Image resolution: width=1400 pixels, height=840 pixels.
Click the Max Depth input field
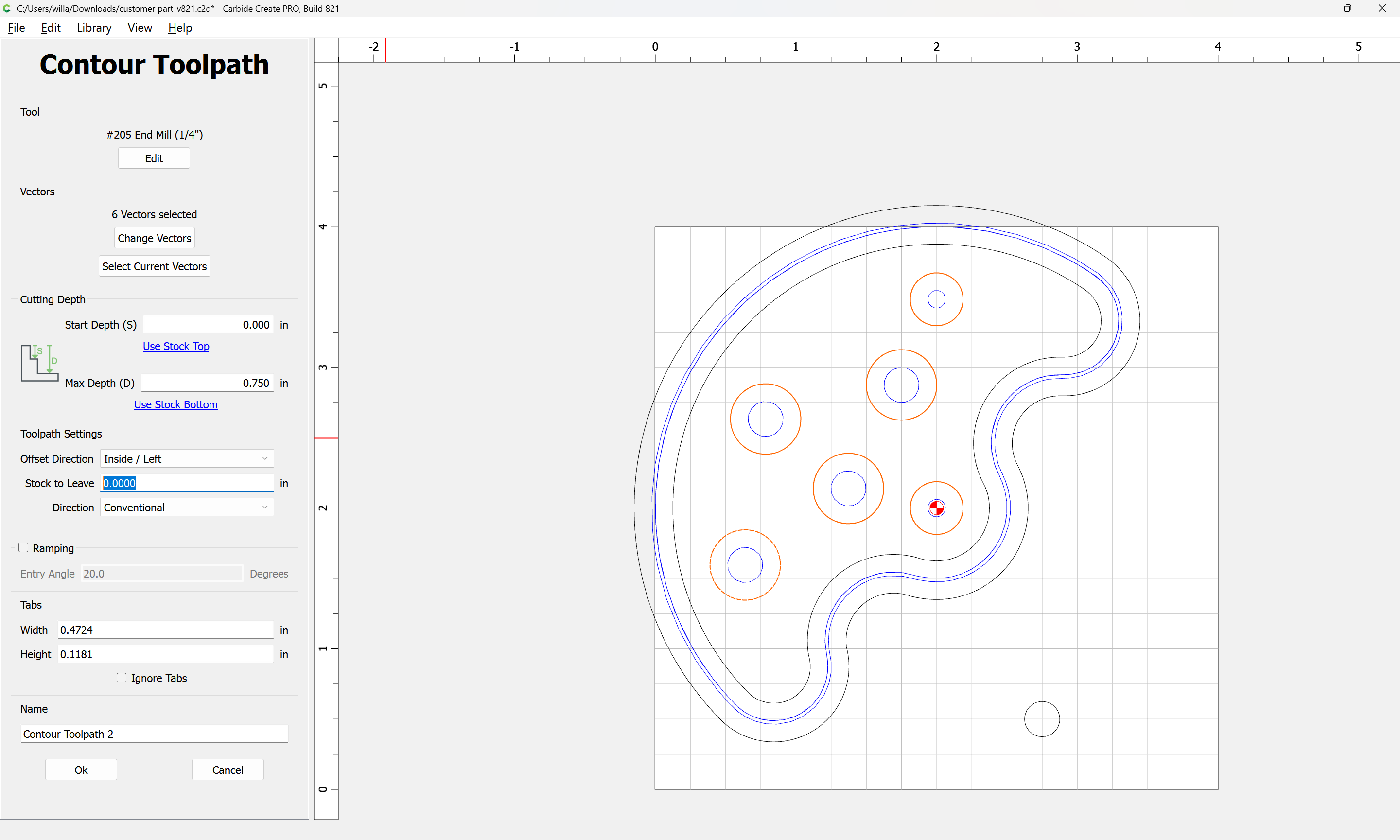click(207, 383)
